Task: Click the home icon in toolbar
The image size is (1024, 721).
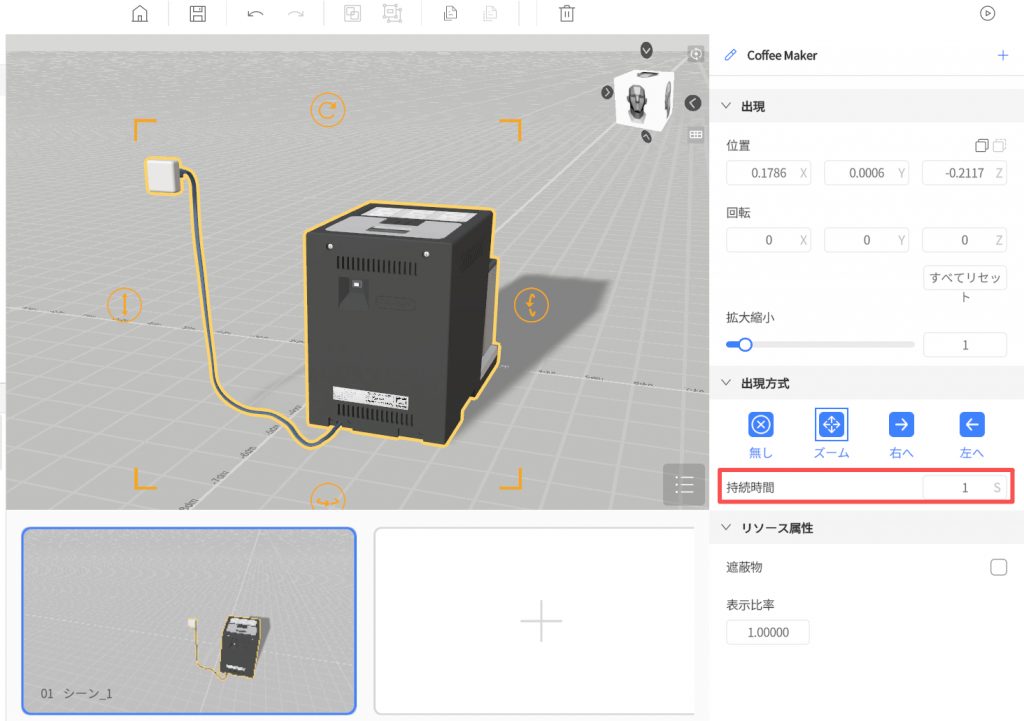Action: [141, 14]
